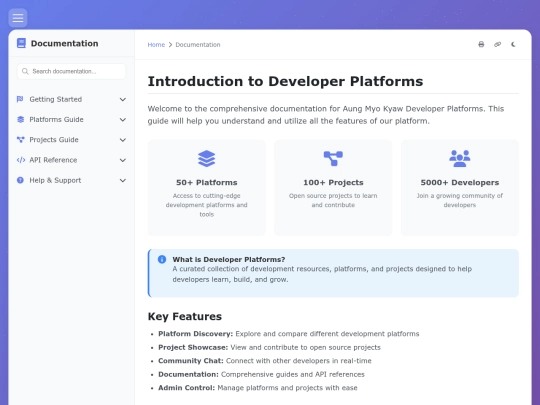Click the Platforms Guide layers icon

(20, 120)
